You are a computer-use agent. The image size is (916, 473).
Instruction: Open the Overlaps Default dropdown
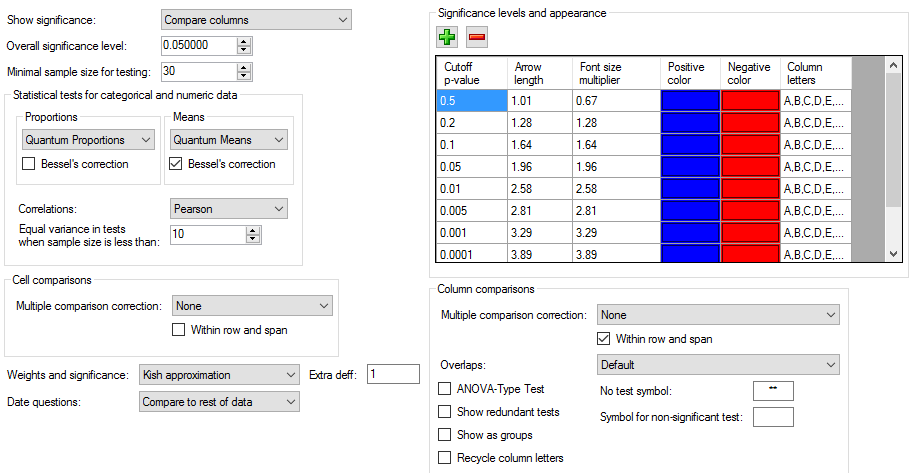point(718,365)
